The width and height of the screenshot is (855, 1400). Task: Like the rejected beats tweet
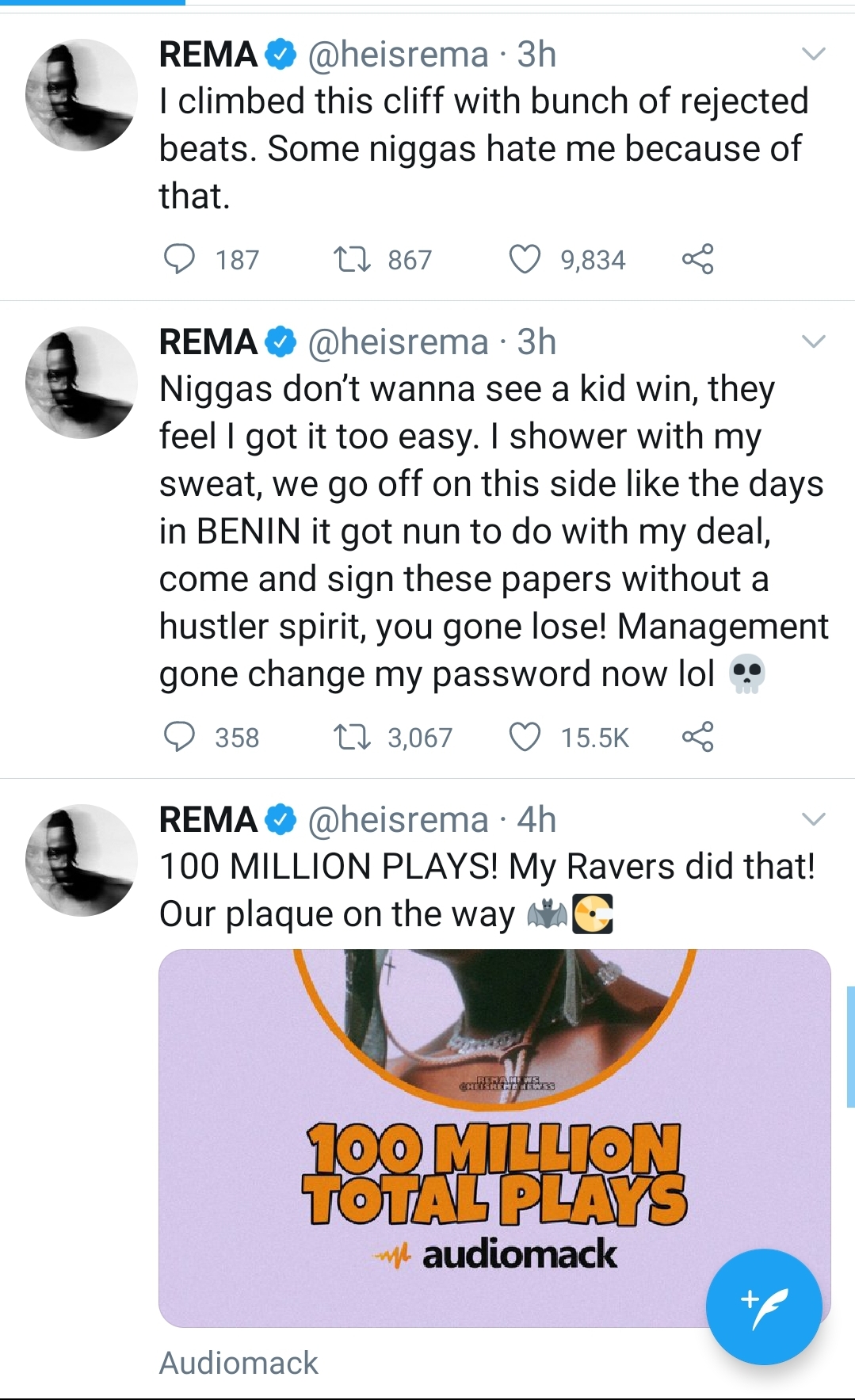click(x=525, y=259)
